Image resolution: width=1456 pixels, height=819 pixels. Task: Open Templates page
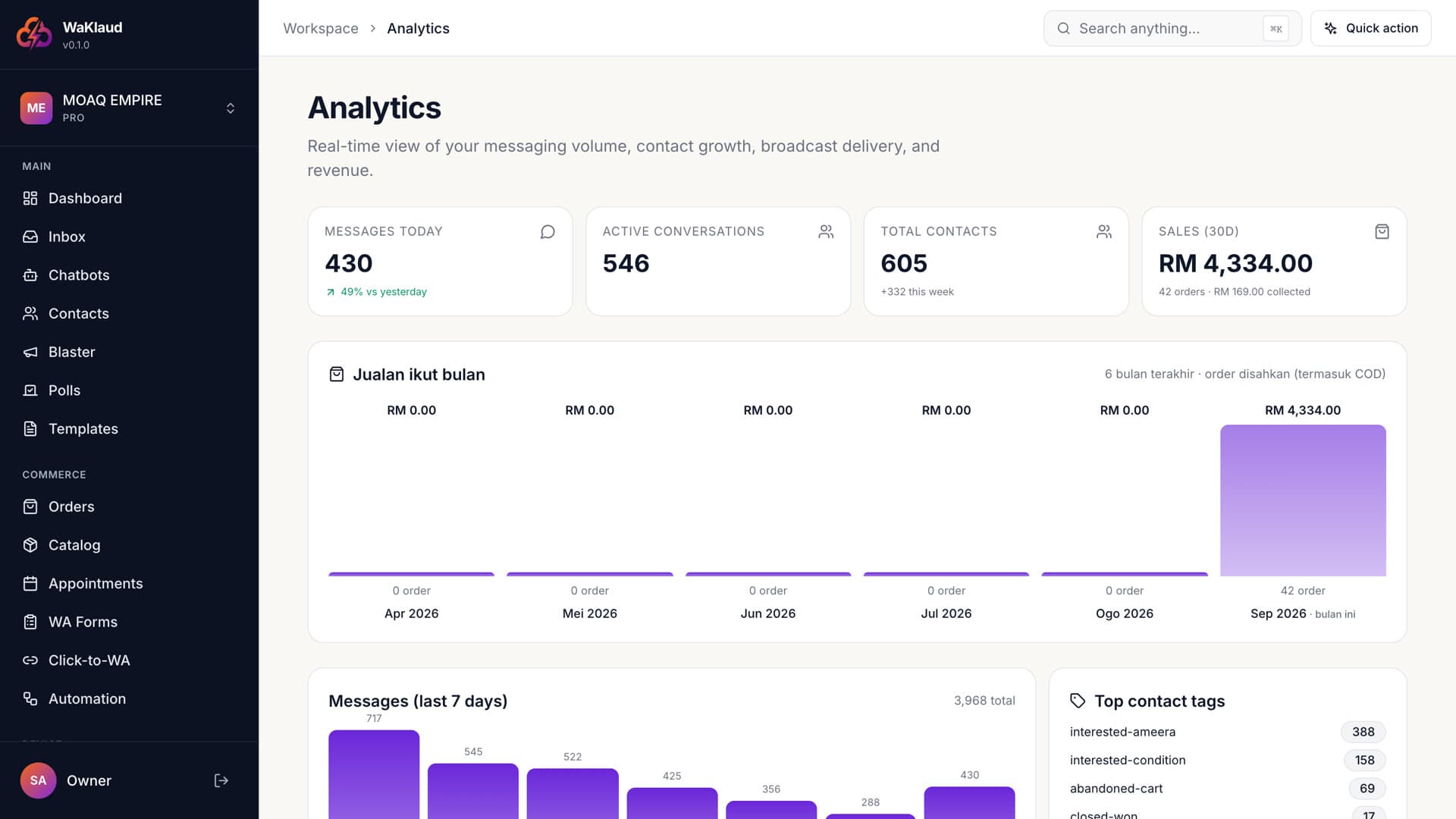[x=129, y=429]
